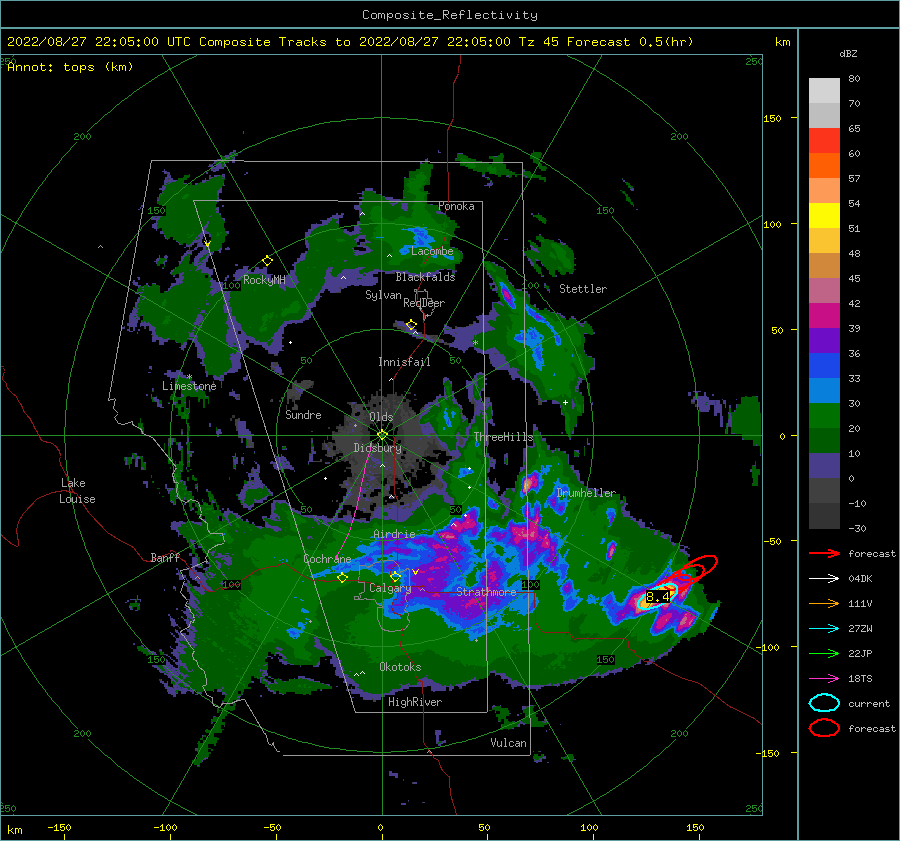The image size is (900, 841).
Task: Click the 54 dBZ yellow color swatch
Action: point(824,215)
